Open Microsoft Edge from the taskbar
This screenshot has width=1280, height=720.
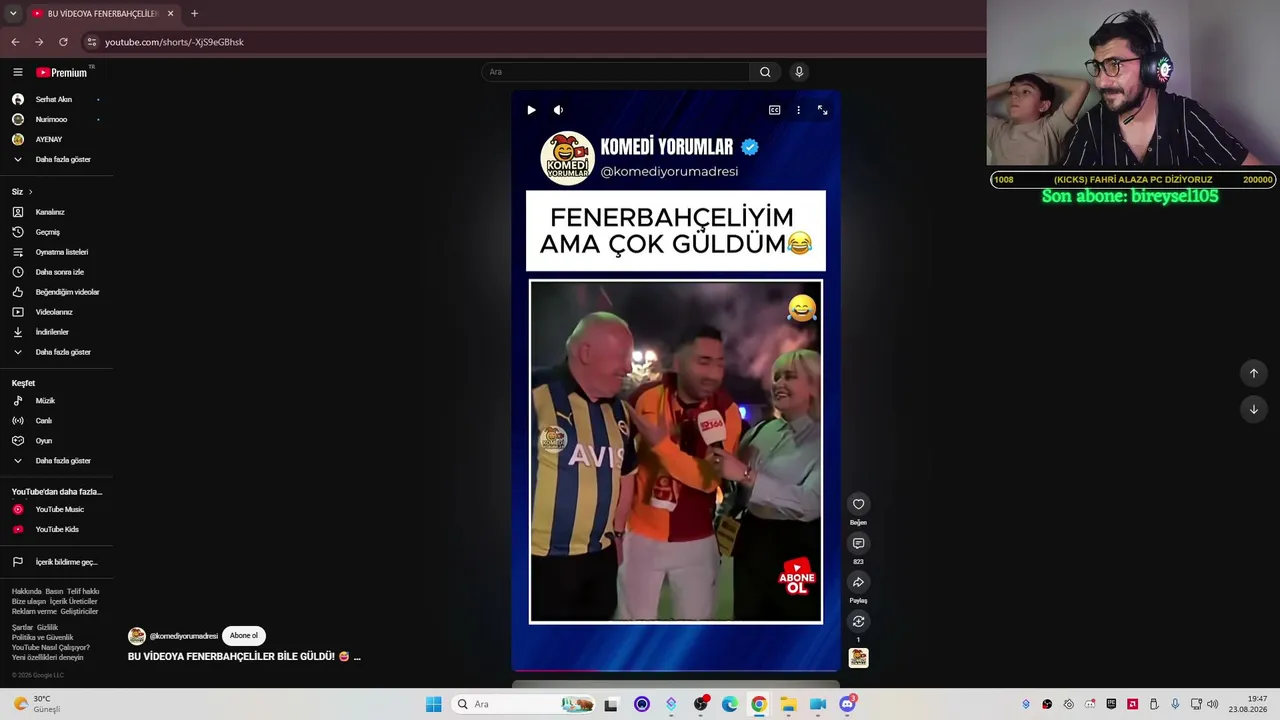[730, 704]
